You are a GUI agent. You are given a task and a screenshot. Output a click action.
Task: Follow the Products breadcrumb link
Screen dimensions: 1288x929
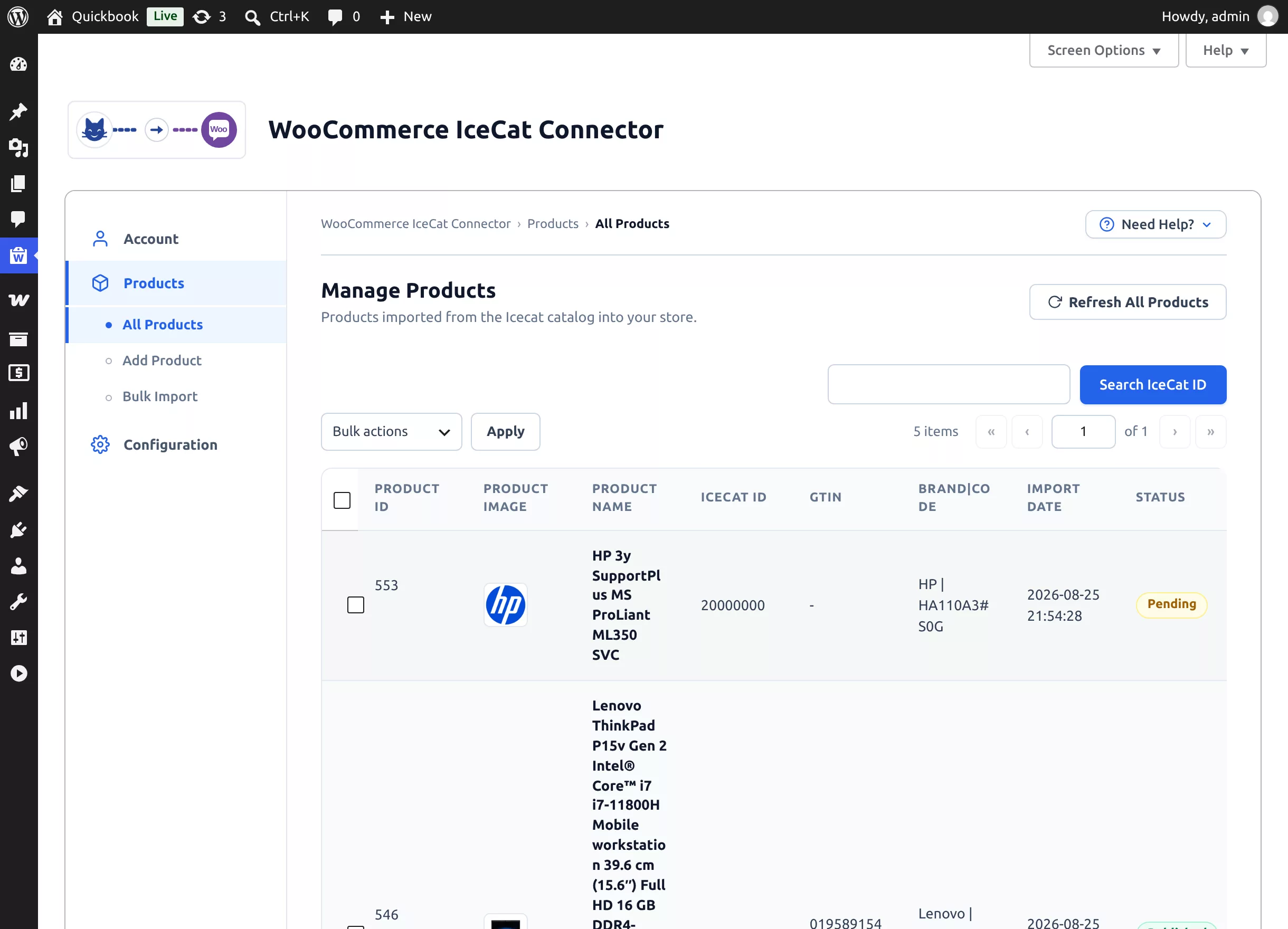tap(553, 224)
